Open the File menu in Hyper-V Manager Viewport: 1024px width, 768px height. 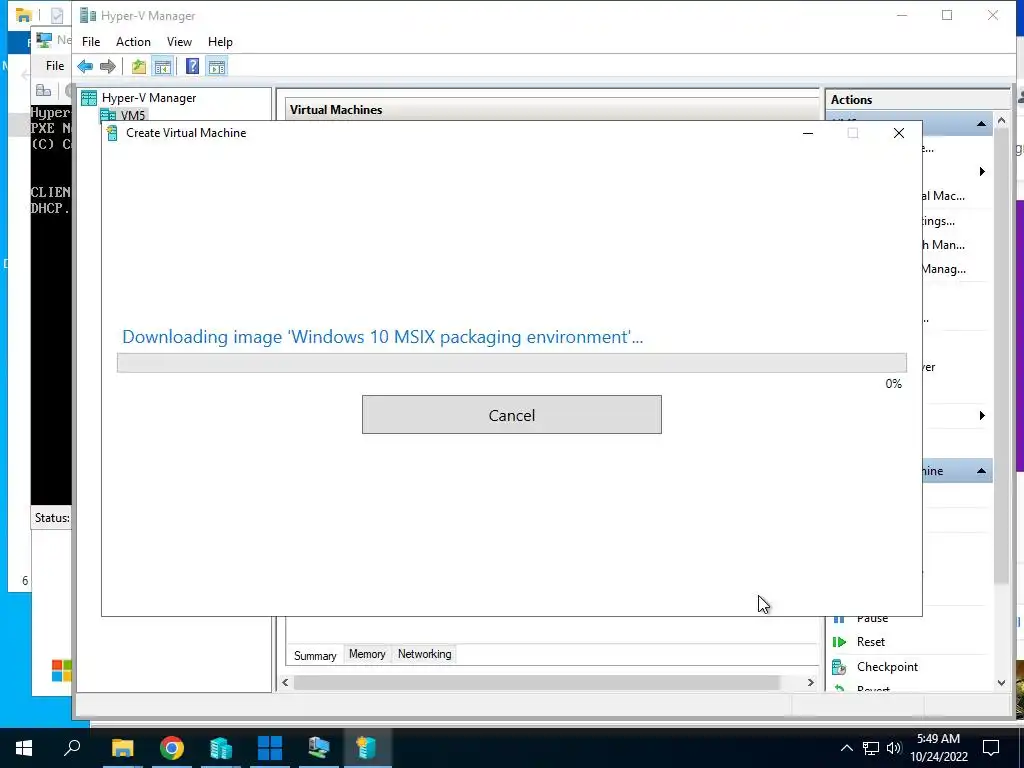click(91, 42)
